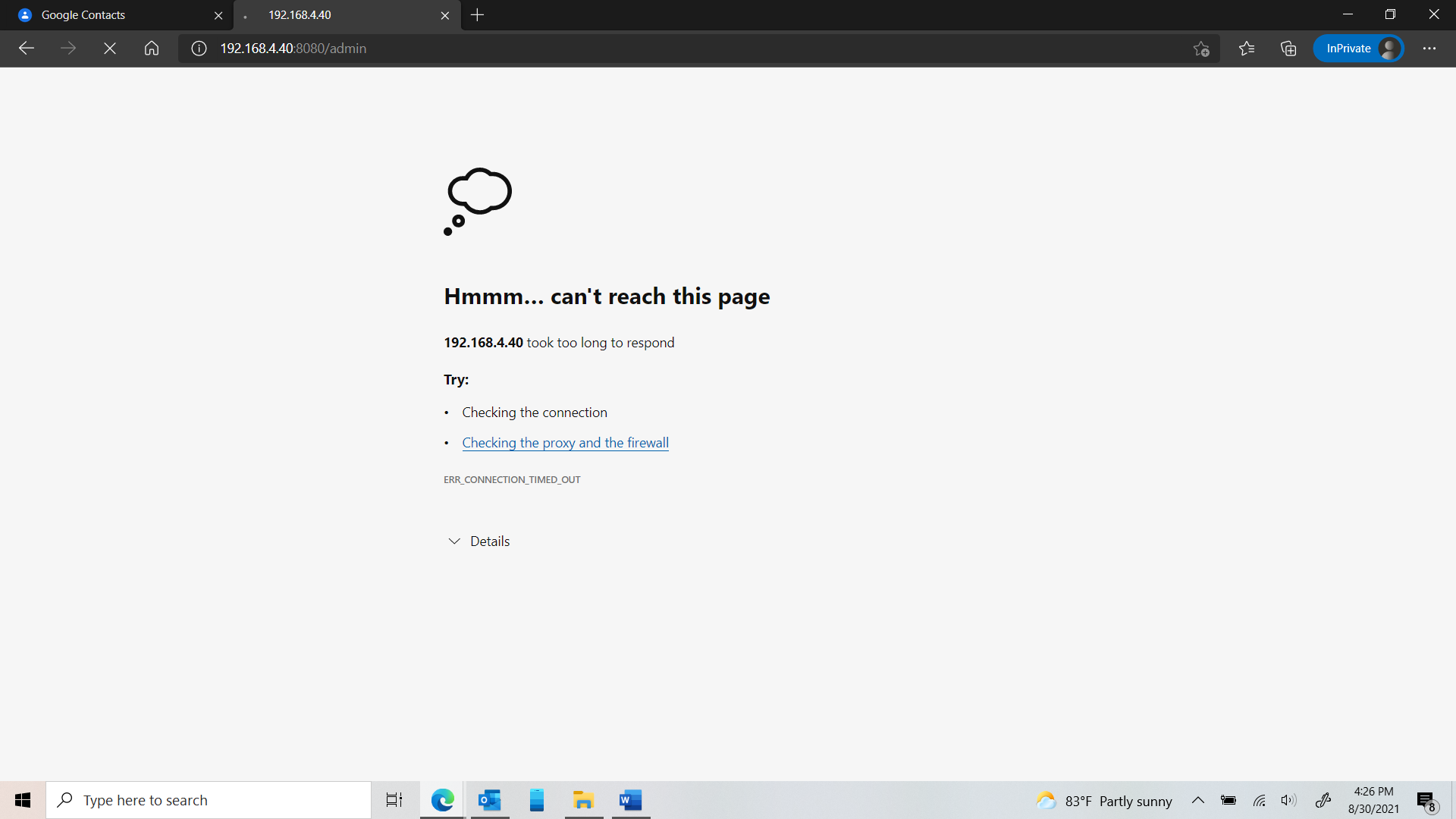
Task: Expand the Details section
Action: 479,541
